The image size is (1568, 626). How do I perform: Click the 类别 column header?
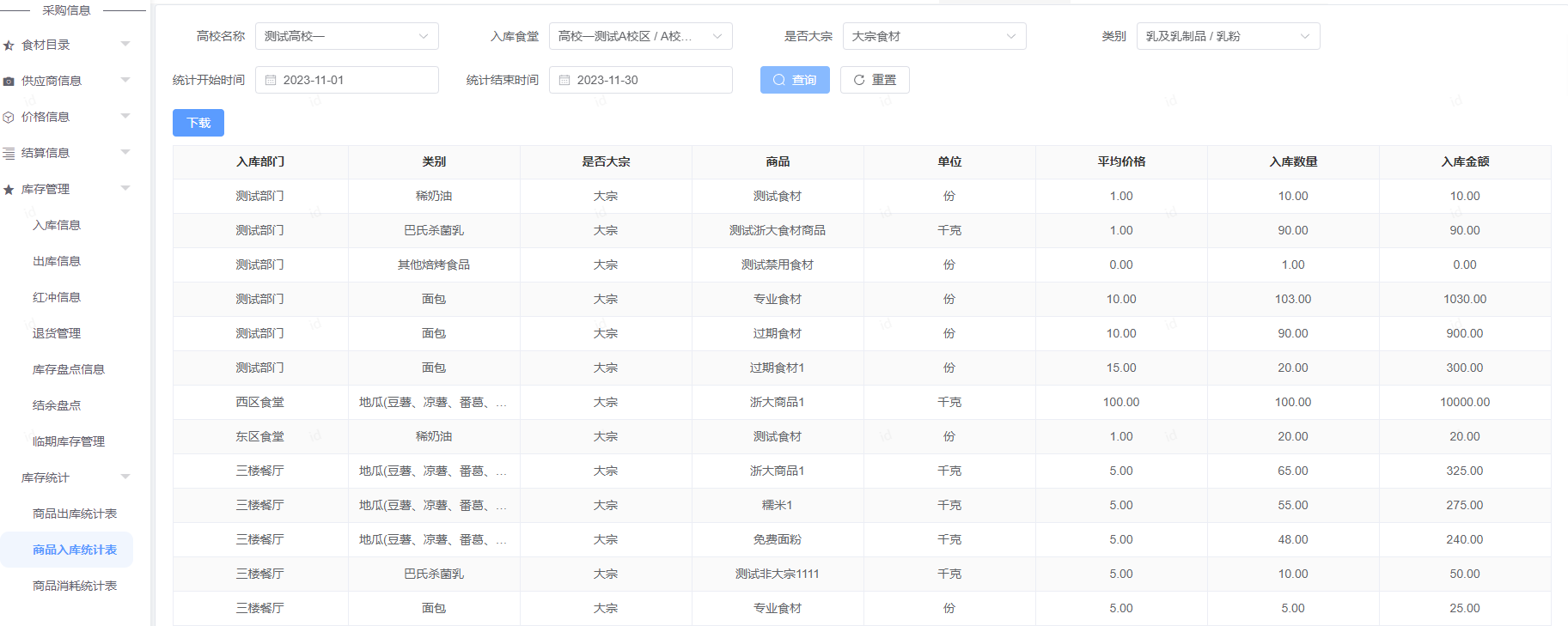[x=434, y=161]
